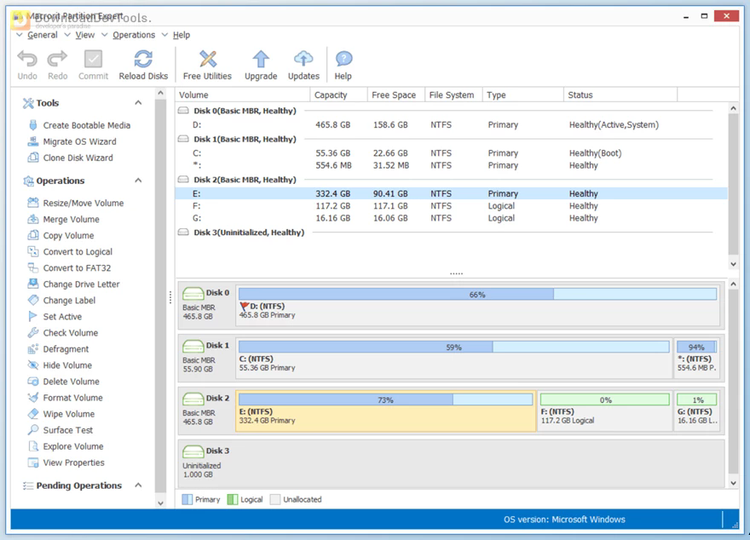Screen dimensions: 750x540
Task: Sort by the Status column header
Action: pyautogui.click(x=620, y=95)
